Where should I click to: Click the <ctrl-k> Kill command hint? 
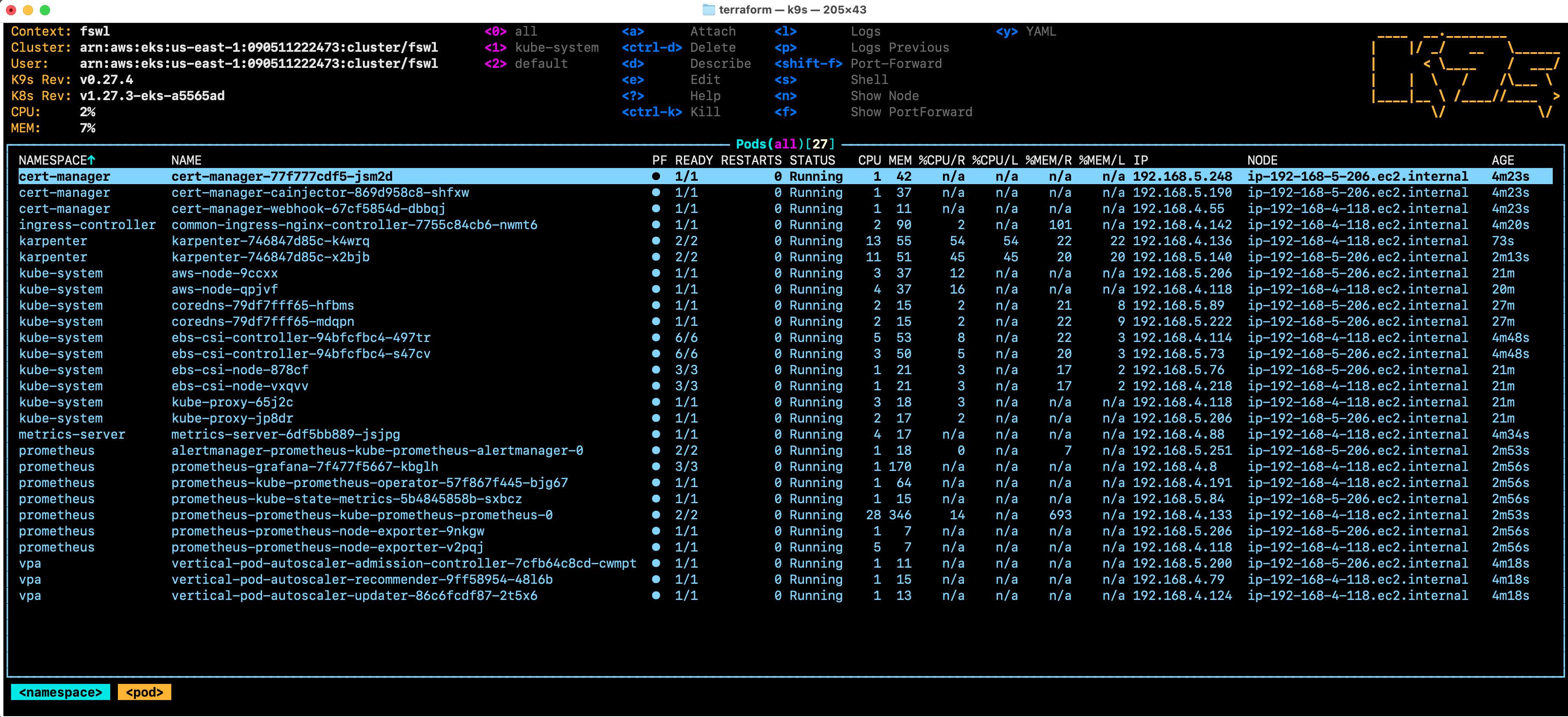[x=671, y=112]
